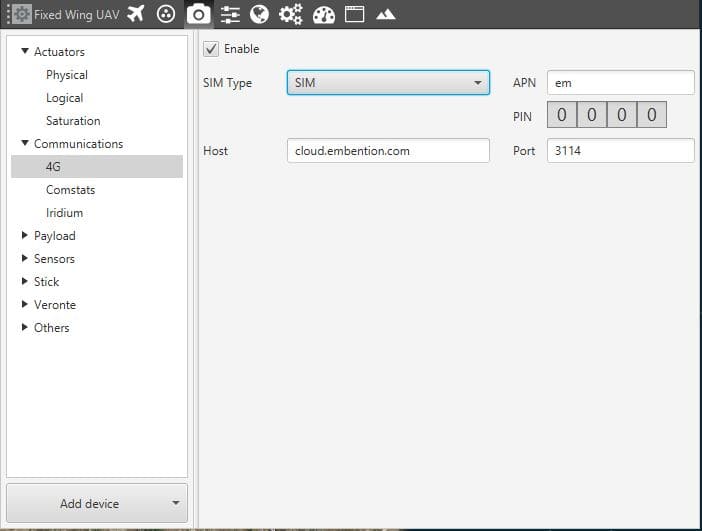Click the Port input field
The width and height of the screenshot is (702, 531).
click(621, 150)
